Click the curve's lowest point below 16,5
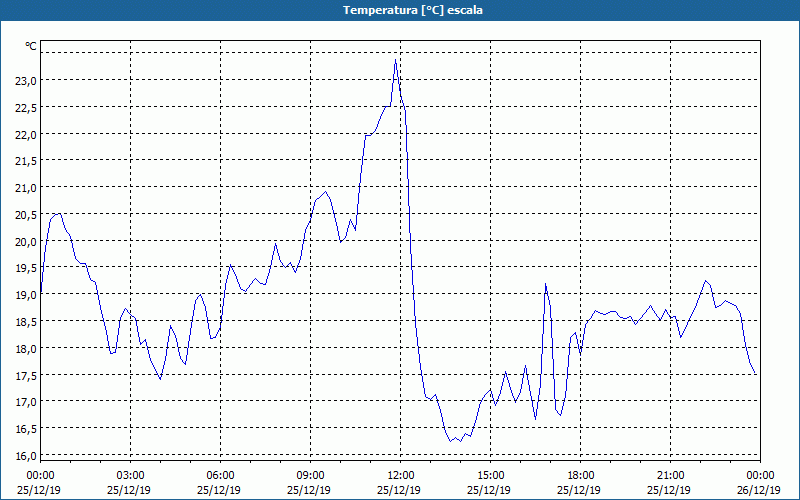This screenshot has width=800, height=500. [451, 441]
